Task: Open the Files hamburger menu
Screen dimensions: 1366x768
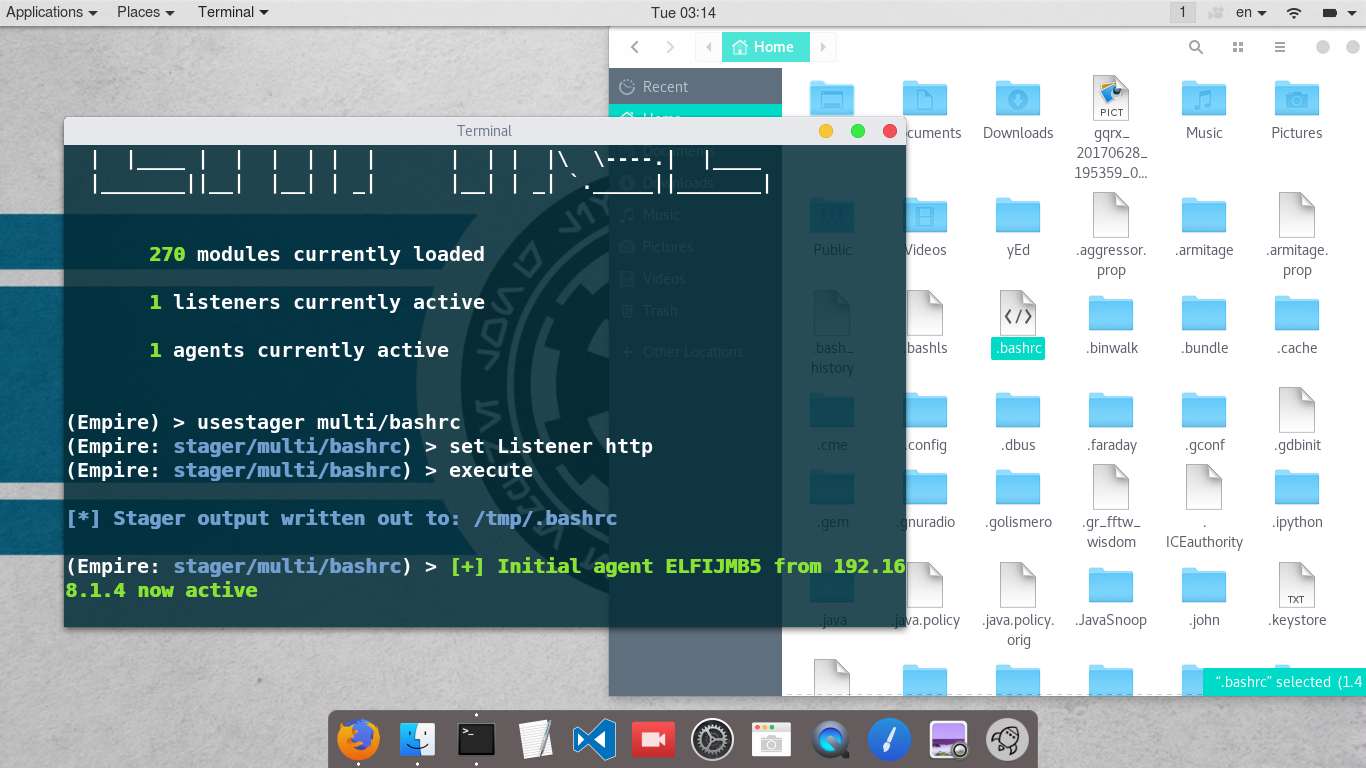Action: click(x=1279, y=47)
